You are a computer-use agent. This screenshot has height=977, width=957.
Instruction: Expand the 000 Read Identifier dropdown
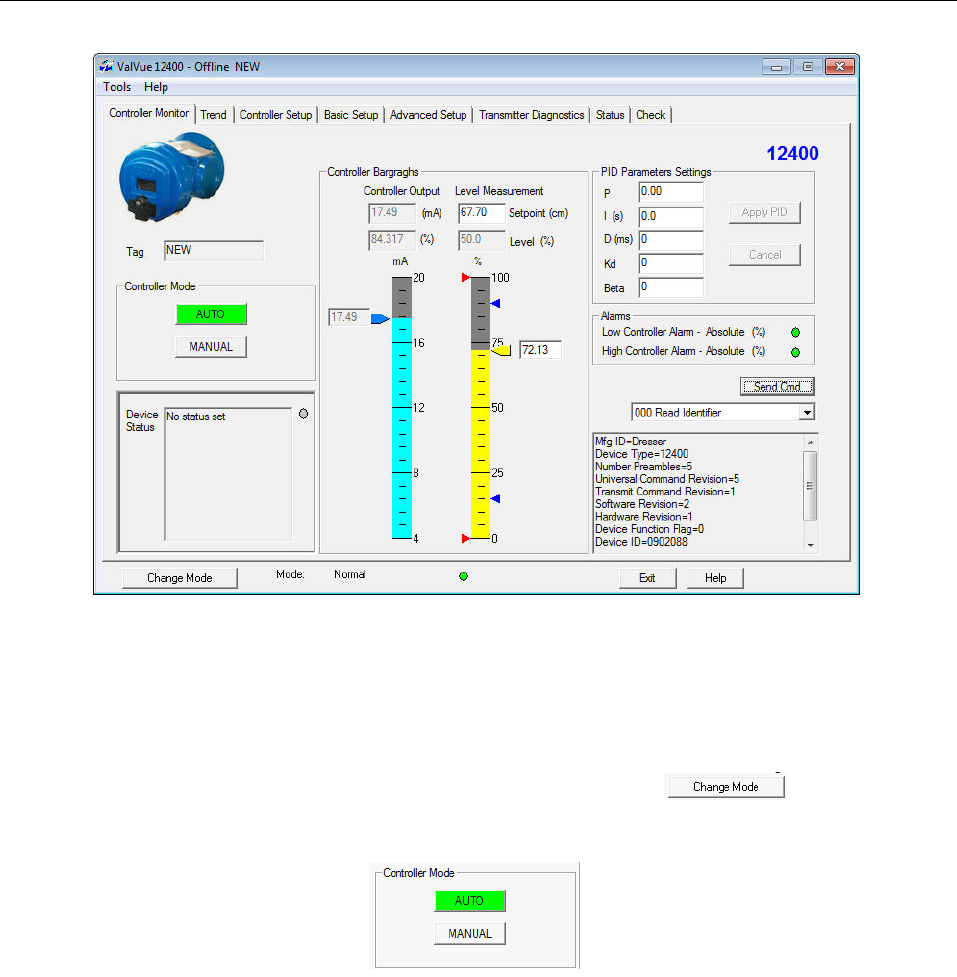click(807, 412)
